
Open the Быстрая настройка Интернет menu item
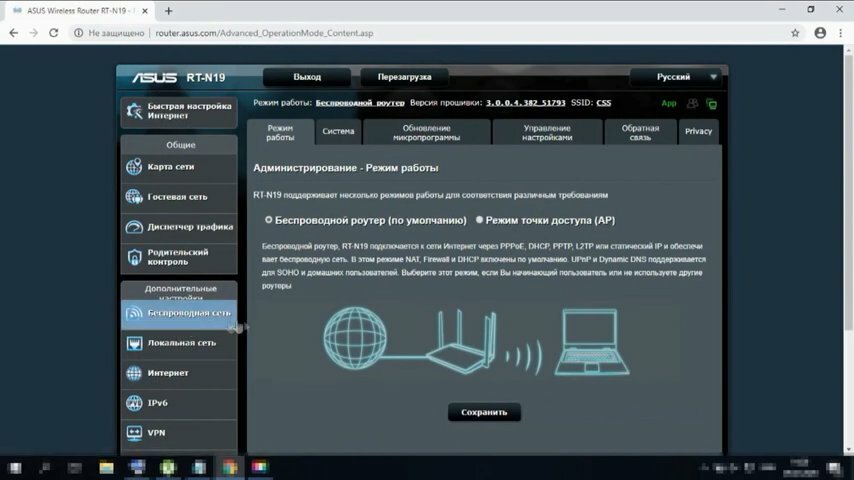179,112
